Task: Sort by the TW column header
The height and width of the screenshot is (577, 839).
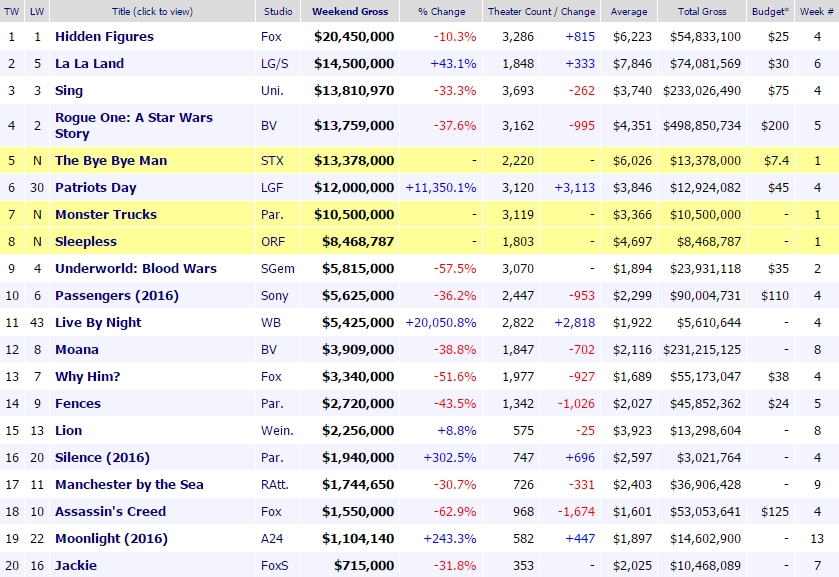Action: [x=12, y=11]
